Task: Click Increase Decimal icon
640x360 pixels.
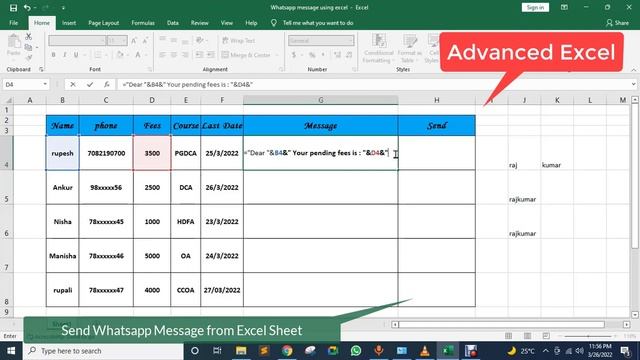Action: click(x=338, y=55)
